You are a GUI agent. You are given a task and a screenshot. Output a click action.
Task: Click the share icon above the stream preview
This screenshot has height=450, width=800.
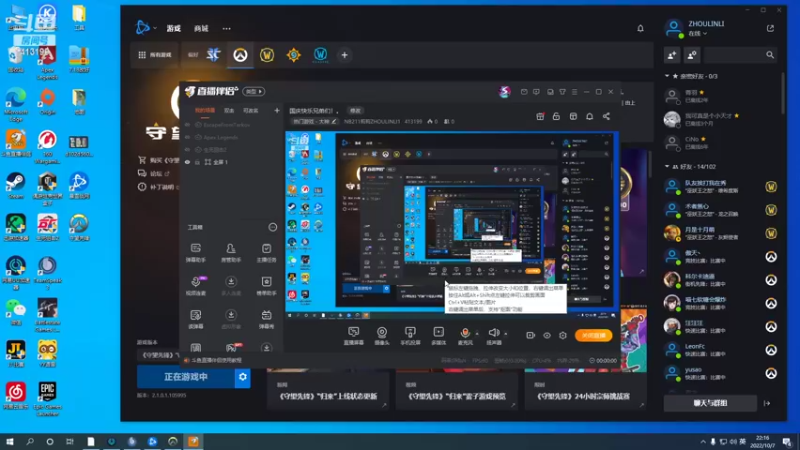(x=606, y=116)
